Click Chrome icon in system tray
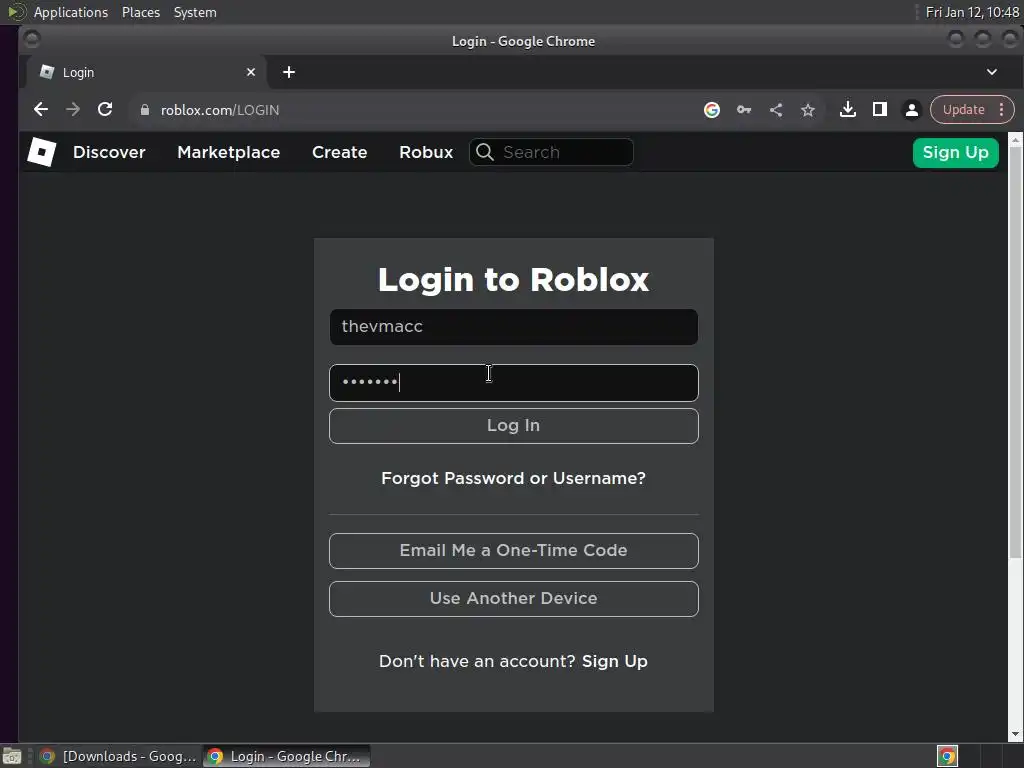The width and height of the screenshot is (1024, 768). (947, 756)
